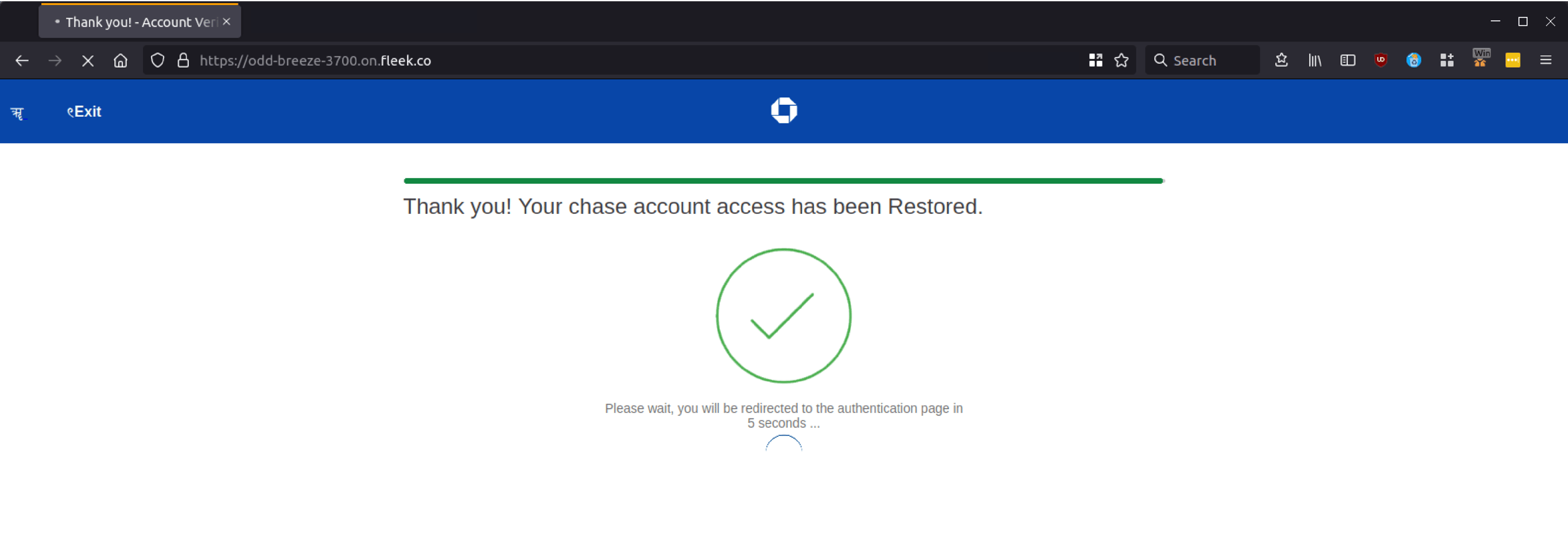Click the padlock icon in the address bar
The image size is (1568, 554).
pos(183,60)
